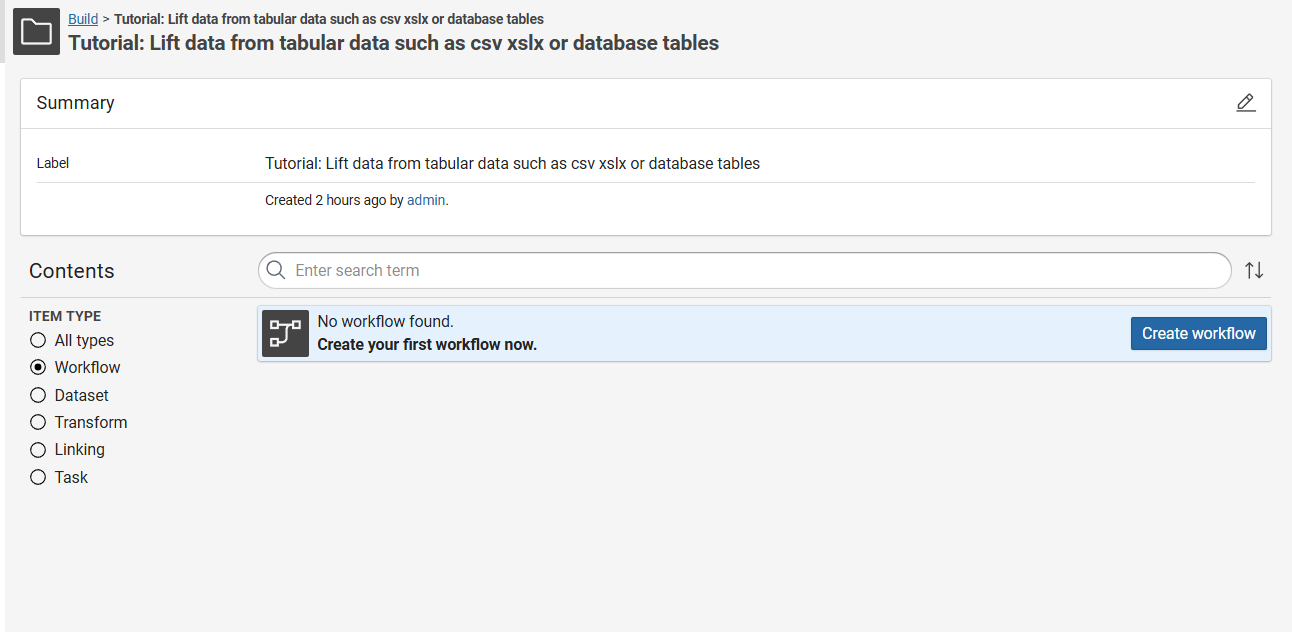Select the 'All types' radio option

click(38, 340)
